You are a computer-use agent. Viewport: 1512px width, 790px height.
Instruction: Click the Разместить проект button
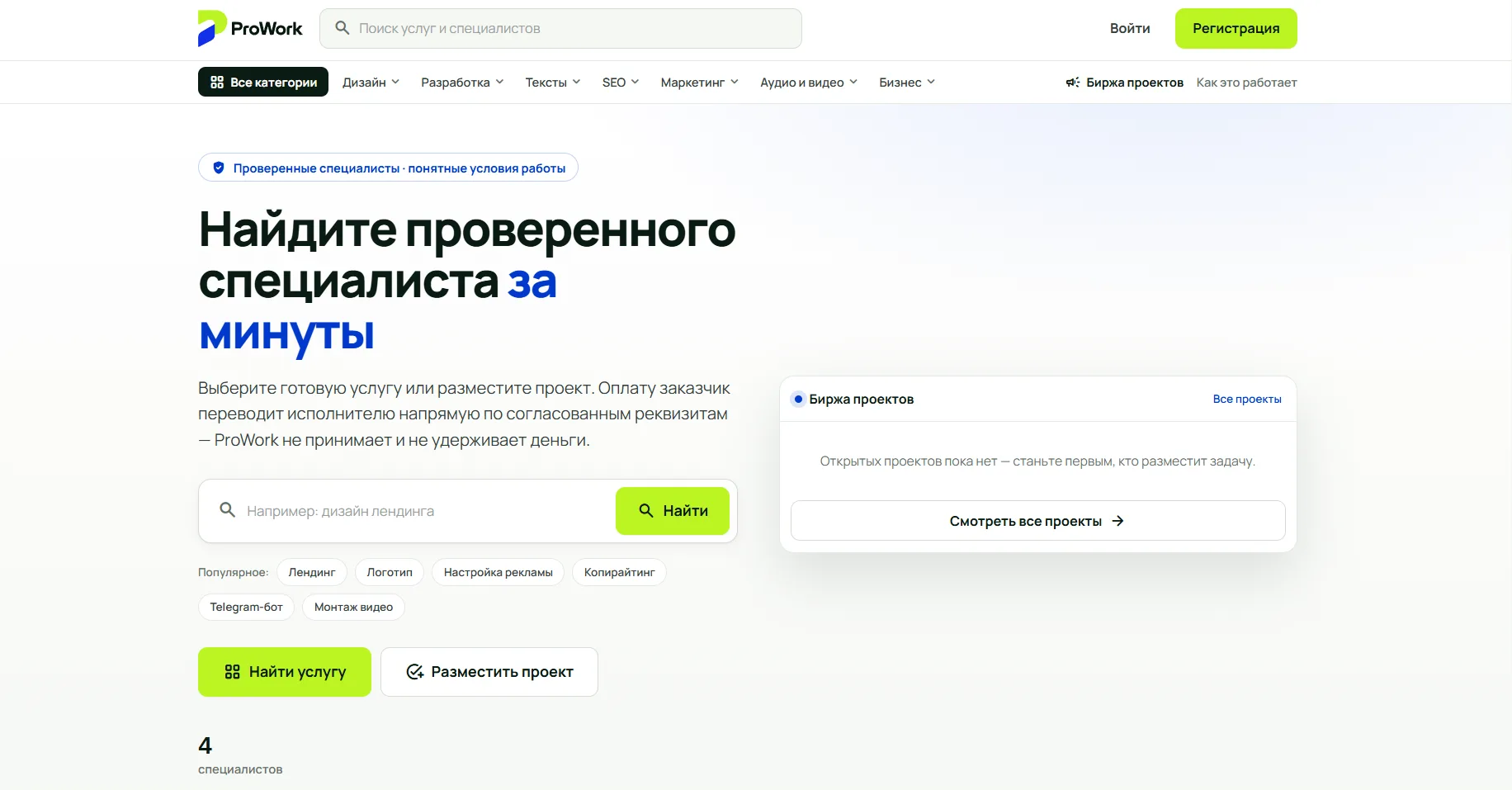tap(489, 672)
